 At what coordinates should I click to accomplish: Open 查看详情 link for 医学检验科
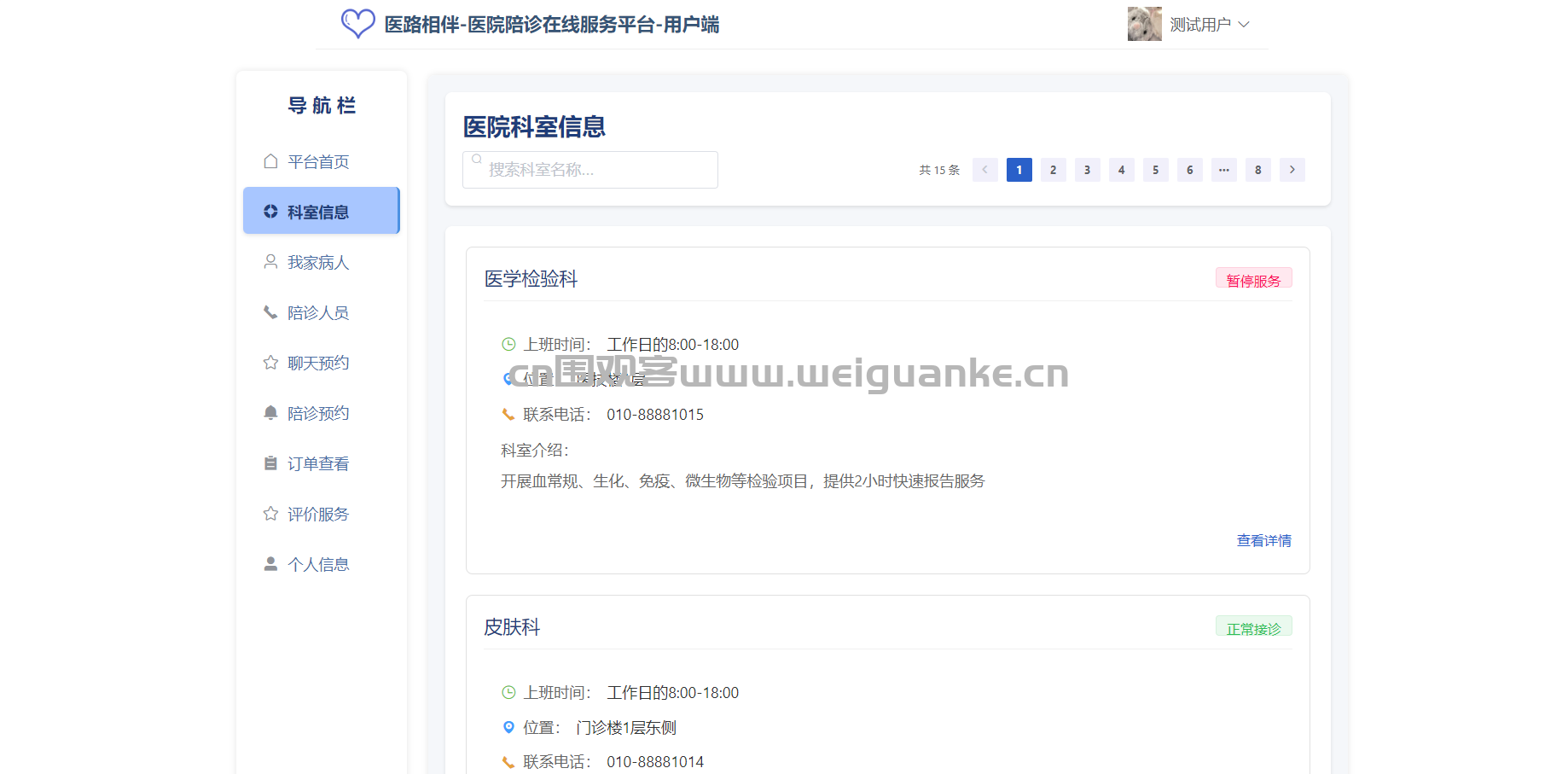[1263, 540]
